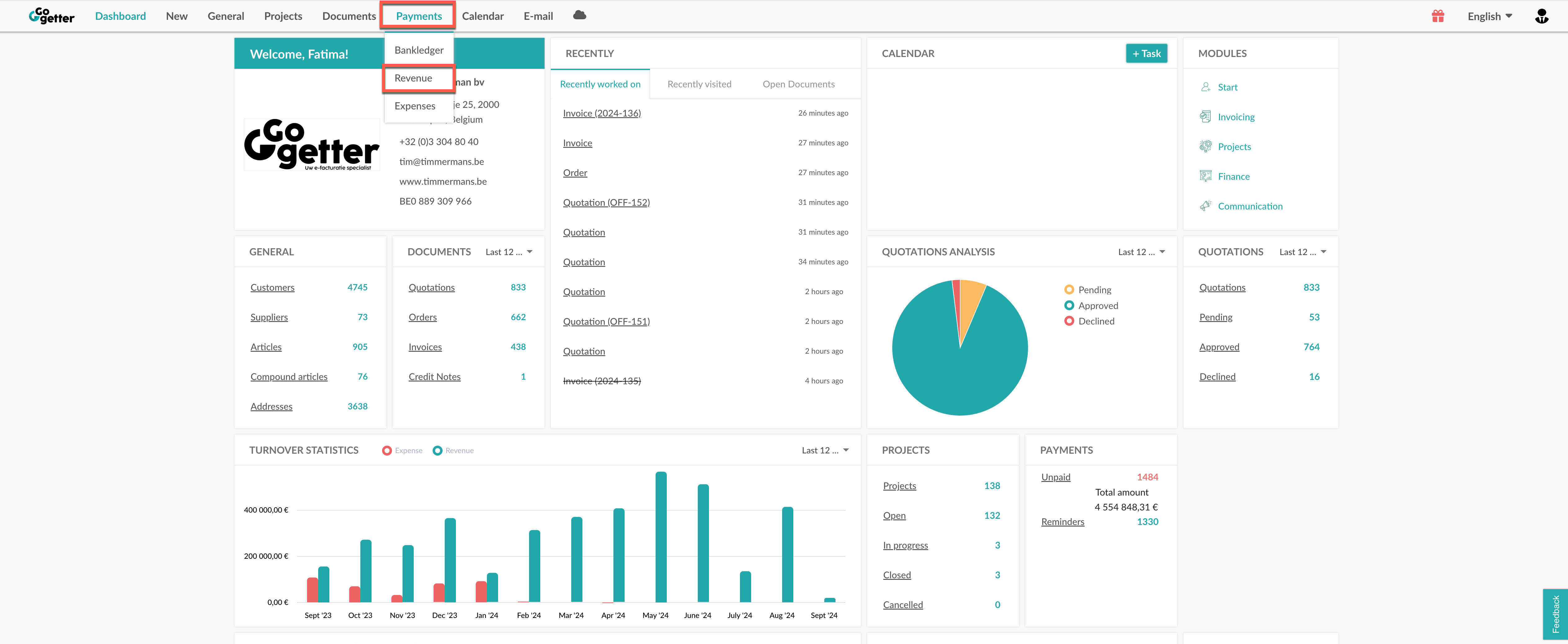
Task: Open the E-mail menu item
Action: tap(538, 16)
